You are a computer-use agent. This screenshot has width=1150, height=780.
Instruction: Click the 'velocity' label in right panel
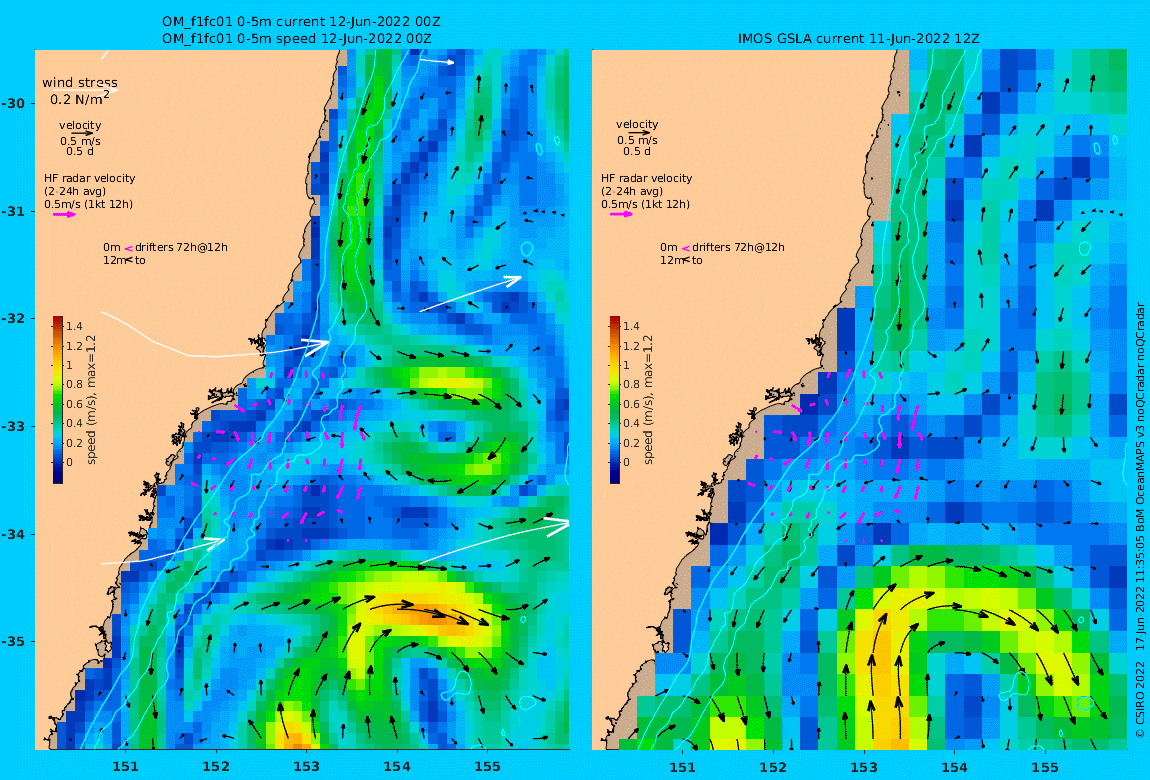637,125
